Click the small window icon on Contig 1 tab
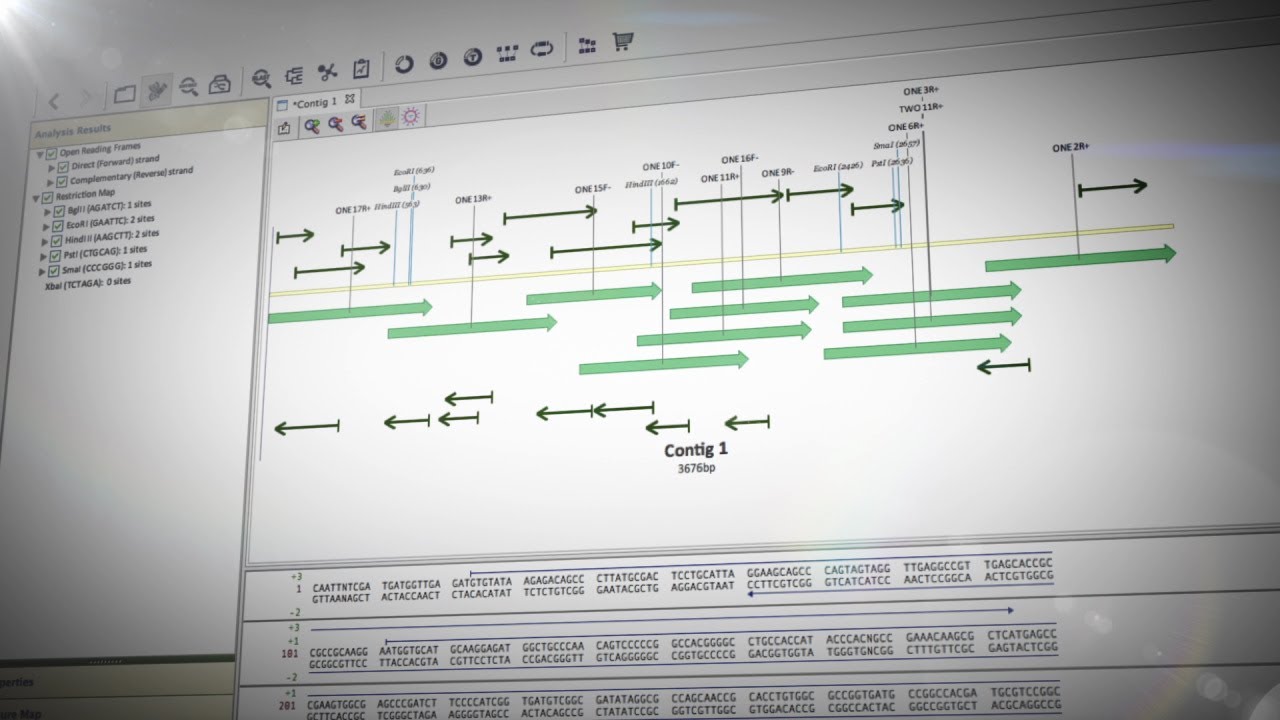 coord(282,105)
